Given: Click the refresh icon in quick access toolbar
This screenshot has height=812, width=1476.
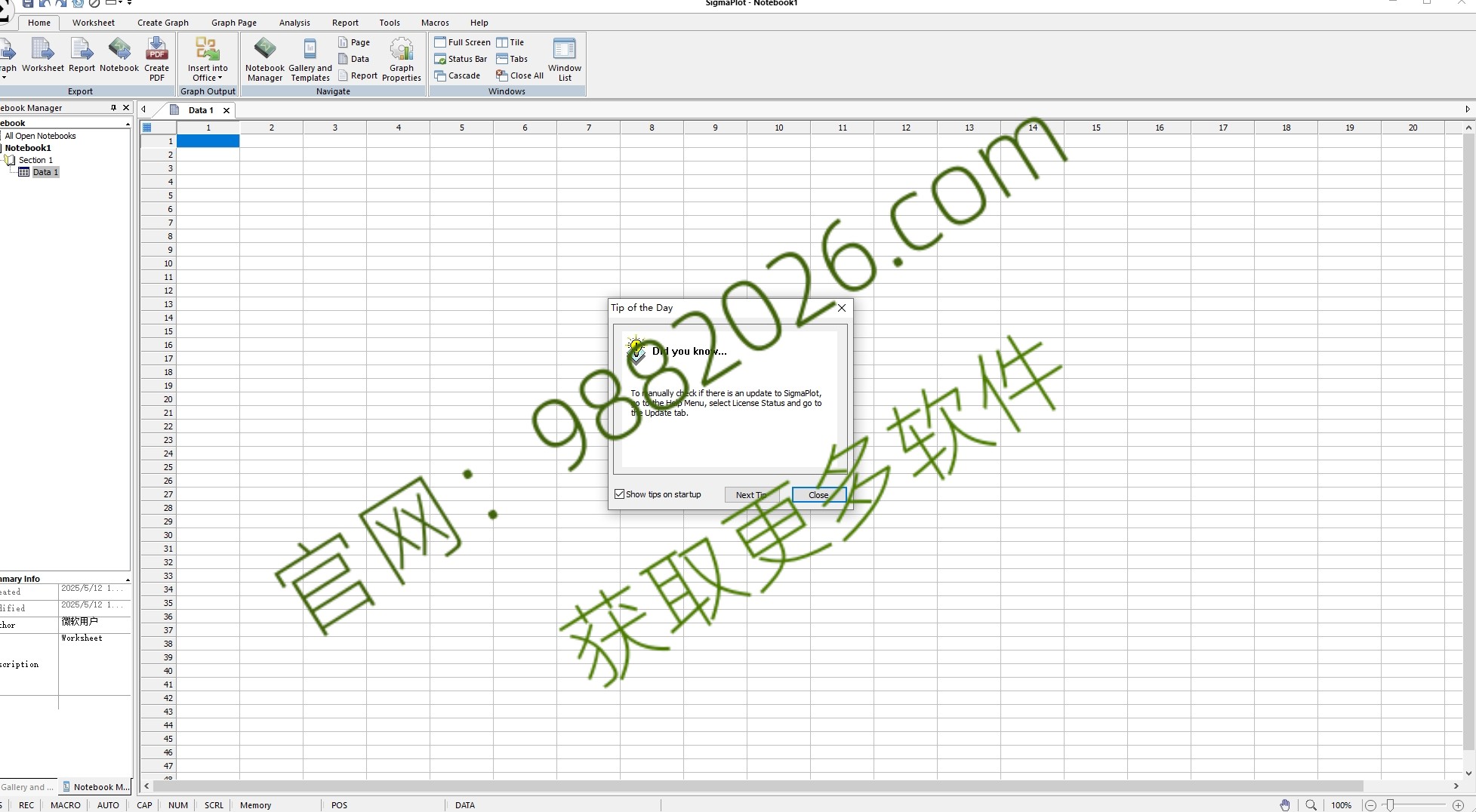Looking at the screenshot, I should [x=78, y=4].
